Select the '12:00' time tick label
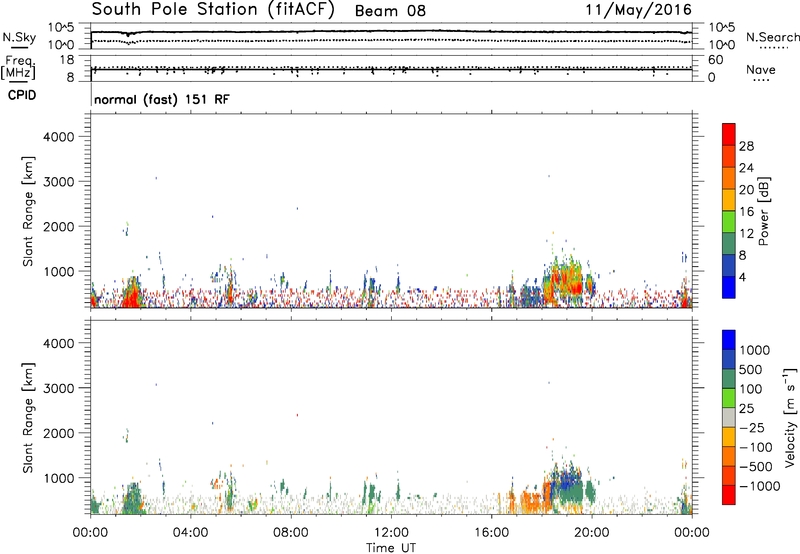 [x=391, y=533]
